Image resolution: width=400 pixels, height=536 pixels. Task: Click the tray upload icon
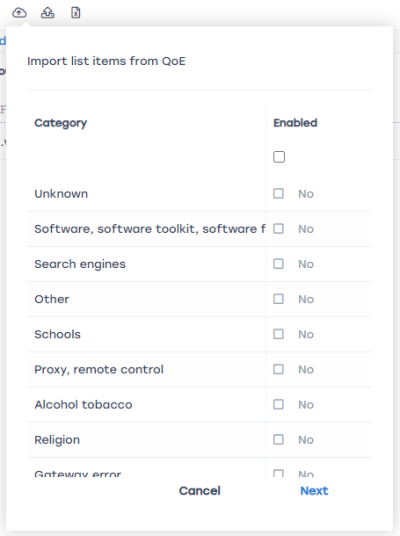click(x=48, y=13)
